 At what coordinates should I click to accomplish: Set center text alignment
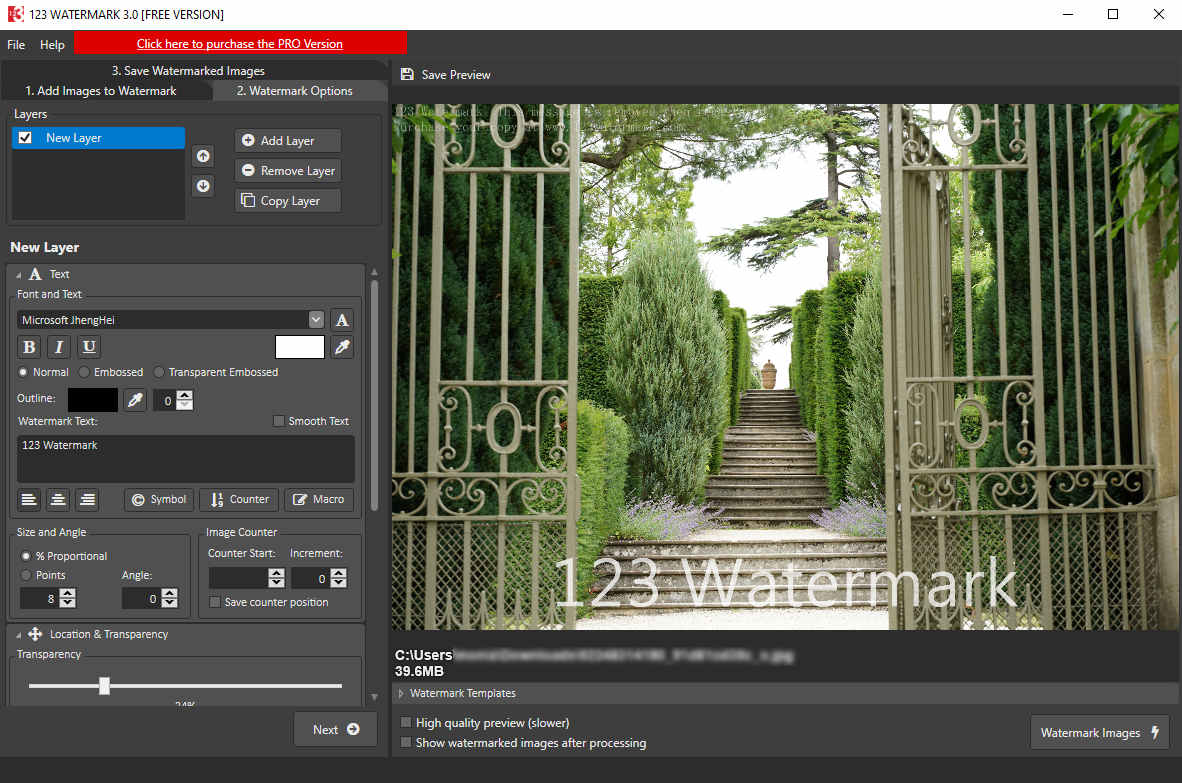click(x=58, y=499)
